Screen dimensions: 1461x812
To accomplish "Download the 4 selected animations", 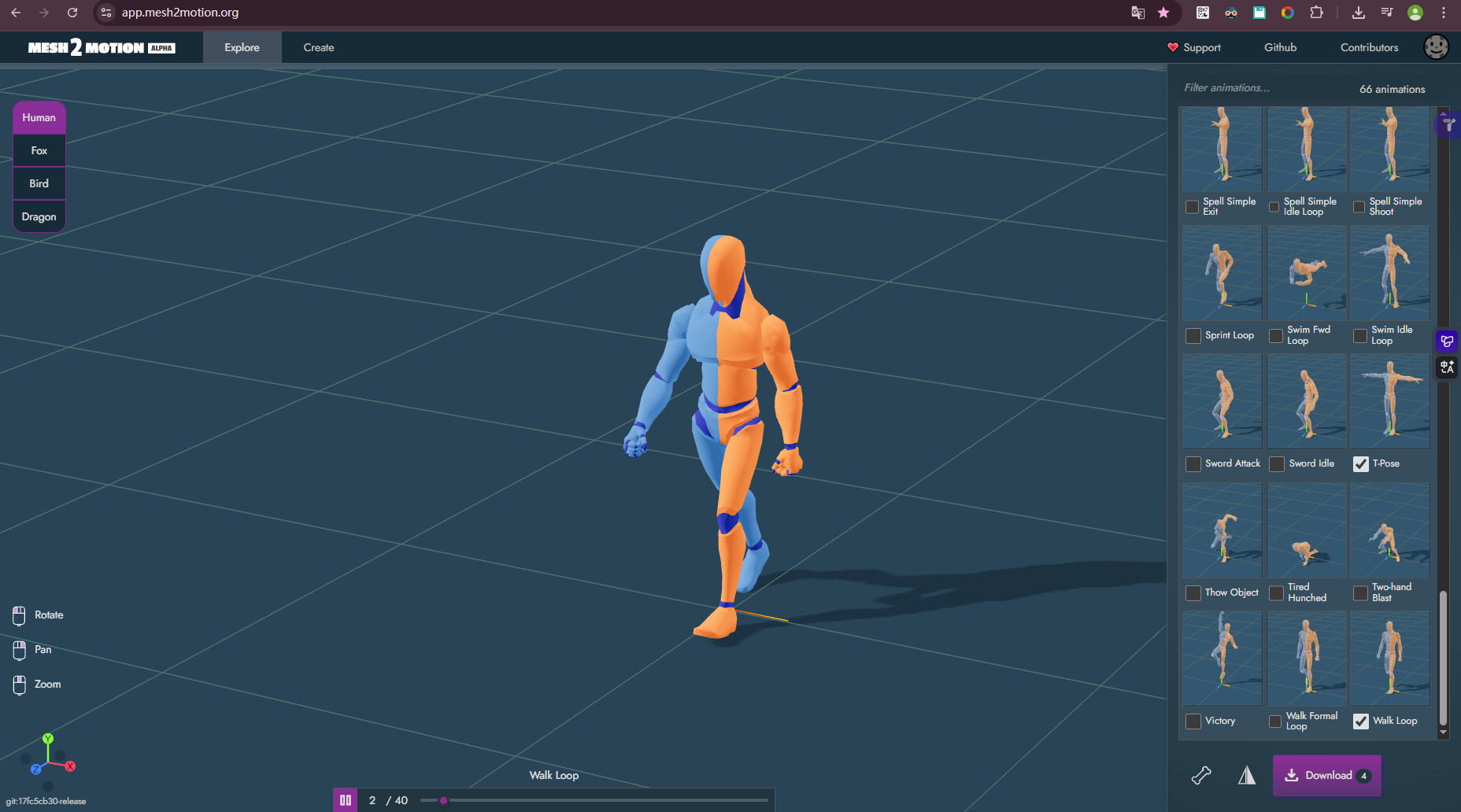I will [1327, 776].
